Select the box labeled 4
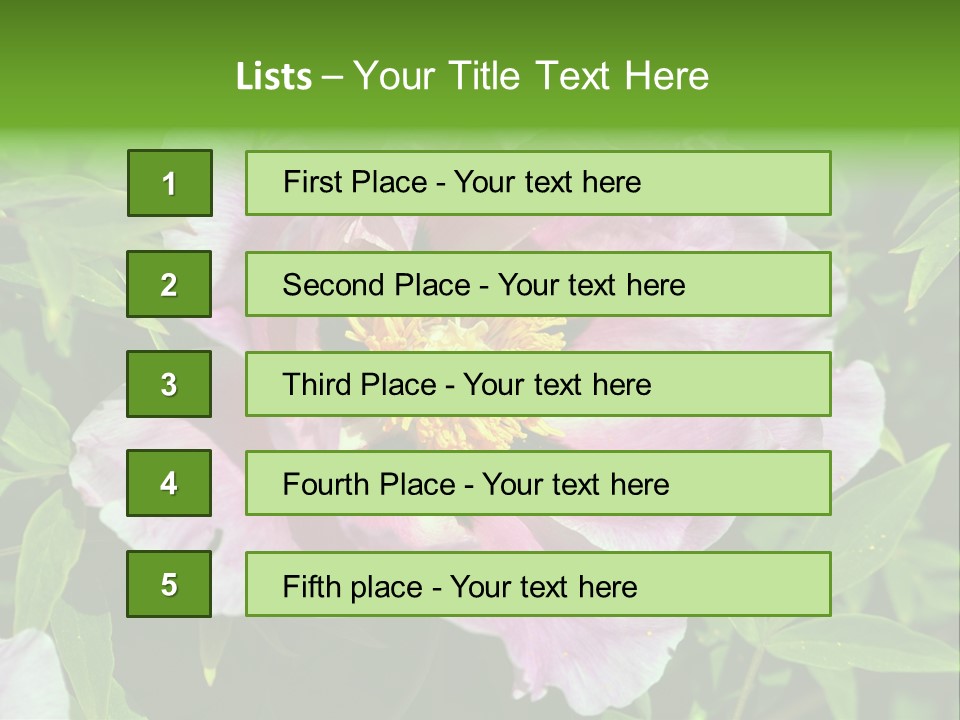 [169, 483]
